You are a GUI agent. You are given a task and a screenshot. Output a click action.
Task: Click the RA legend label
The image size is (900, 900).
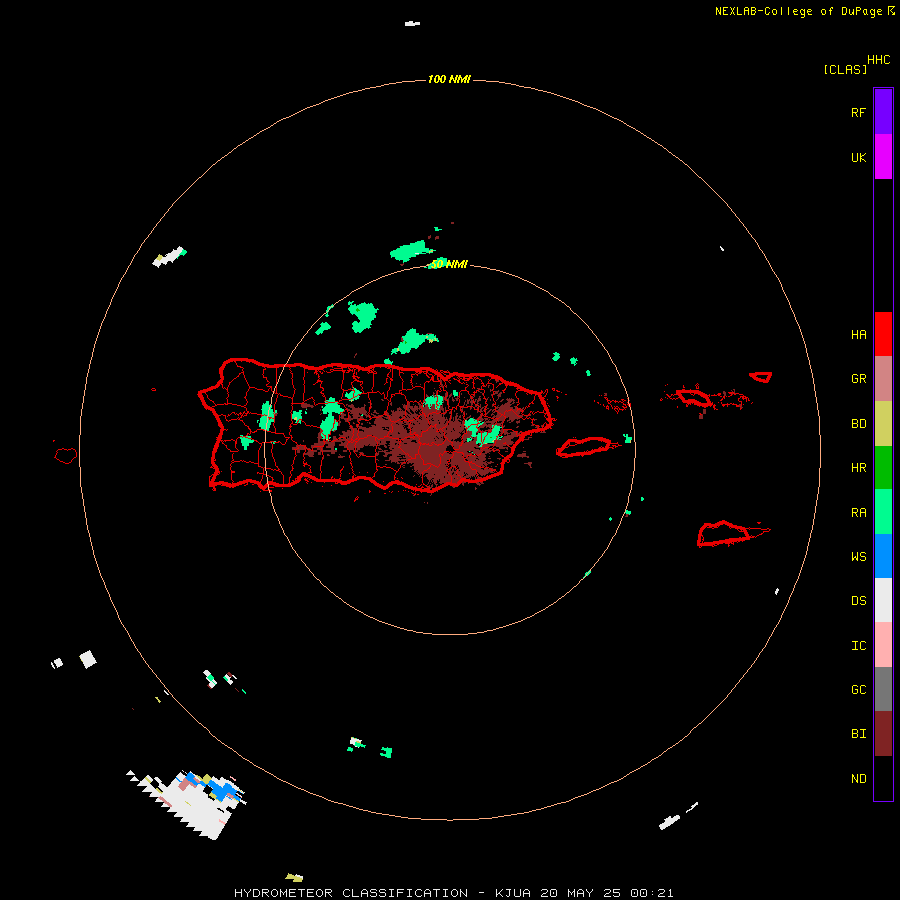pyautogui.click(x=858, y=513)
